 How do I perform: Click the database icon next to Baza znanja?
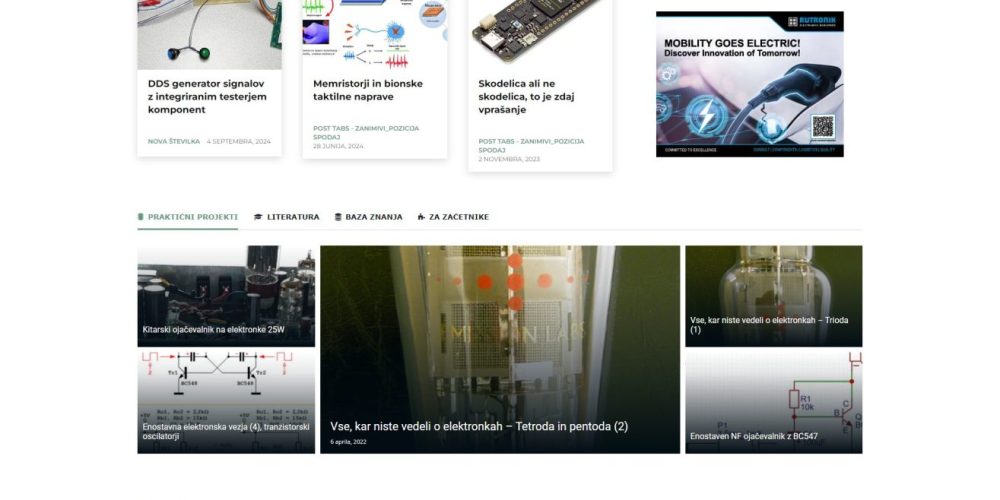(338, 217)
